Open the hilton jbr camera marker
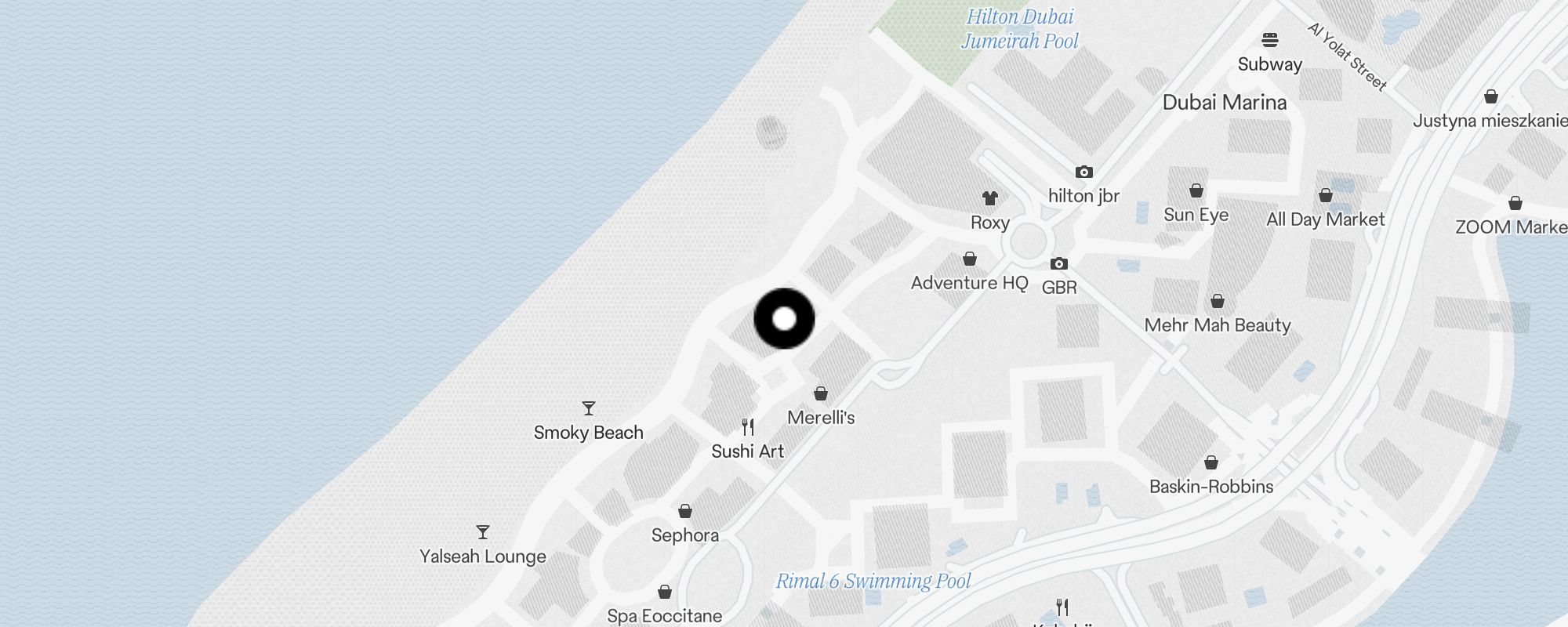The height and width of the screenshot is (627, 1568). [x=1084, y=172]
